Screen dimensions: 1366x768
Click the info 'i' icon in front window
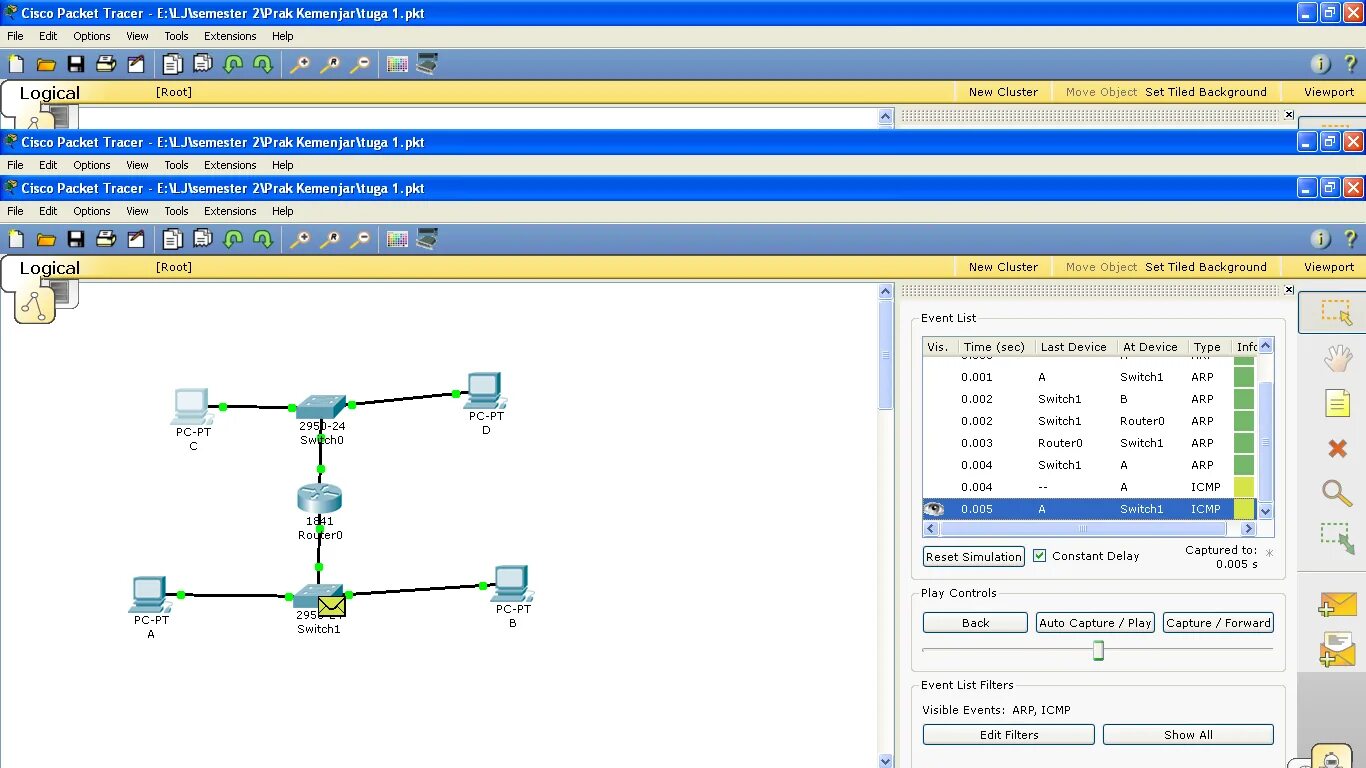(1321, 239)
